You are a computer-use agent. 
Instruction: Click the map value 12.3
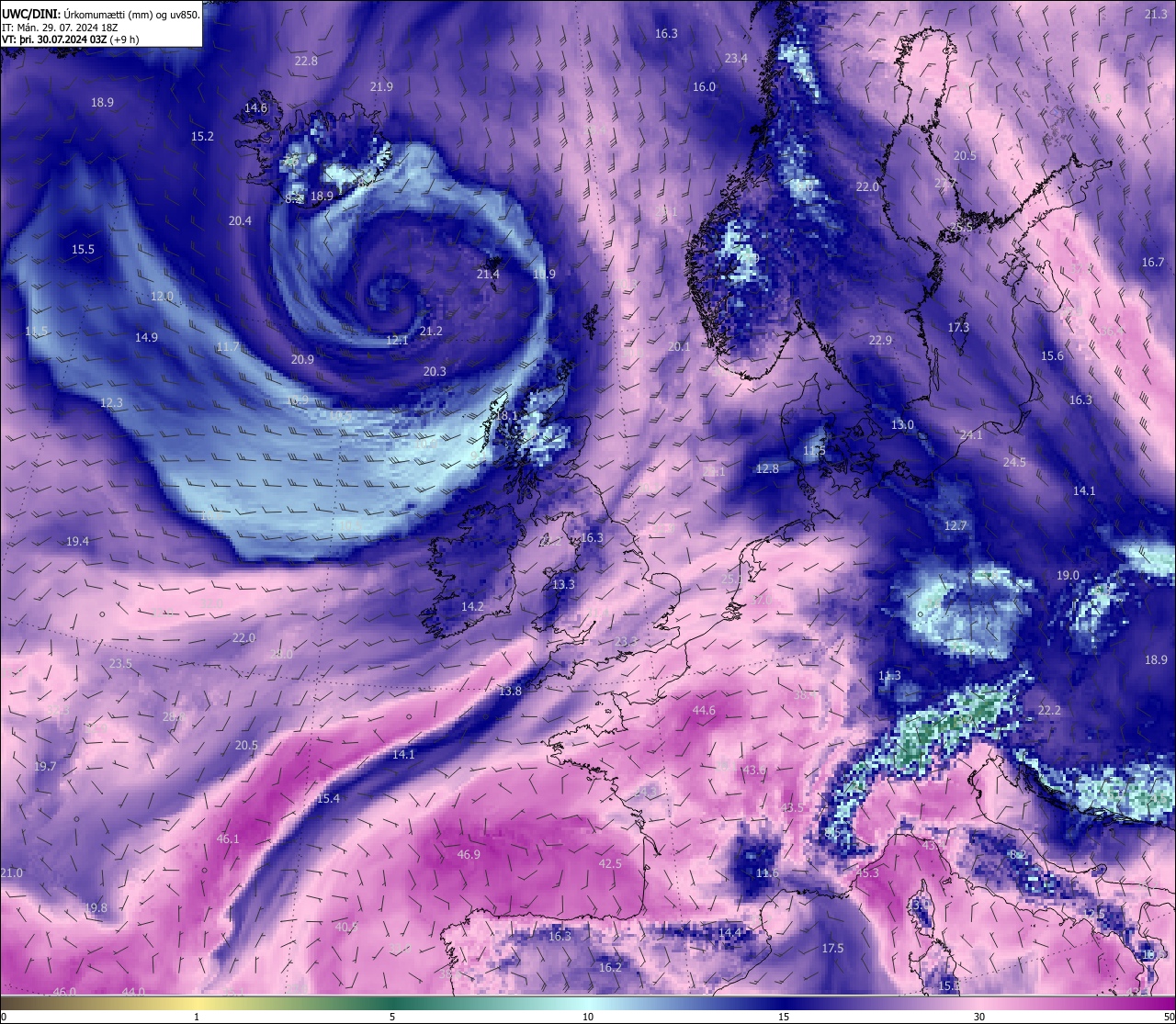click(111, 403)
